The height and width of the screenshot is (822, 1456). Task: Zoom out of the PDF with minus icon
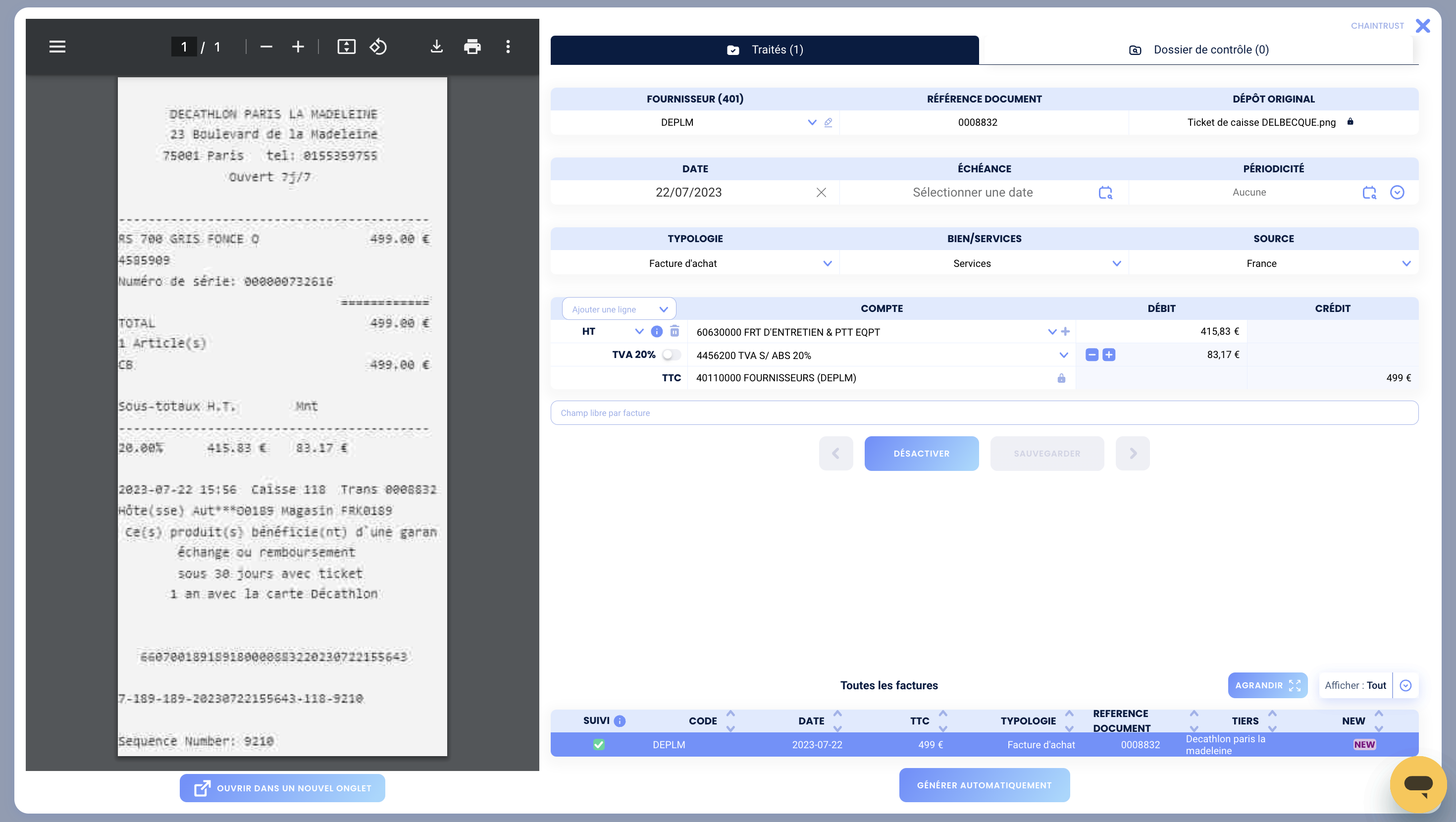coord(266,47)
